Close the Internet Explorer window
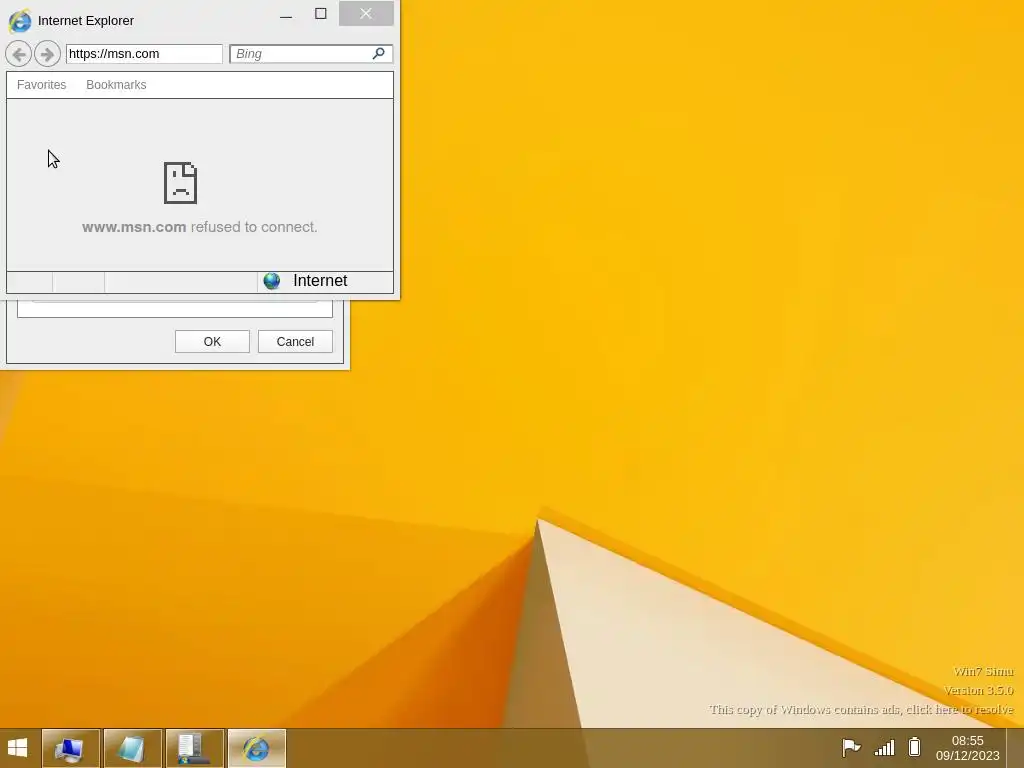Image resolution: width=1024 pixels, height=768 pixels. click(x=366, y=14)
